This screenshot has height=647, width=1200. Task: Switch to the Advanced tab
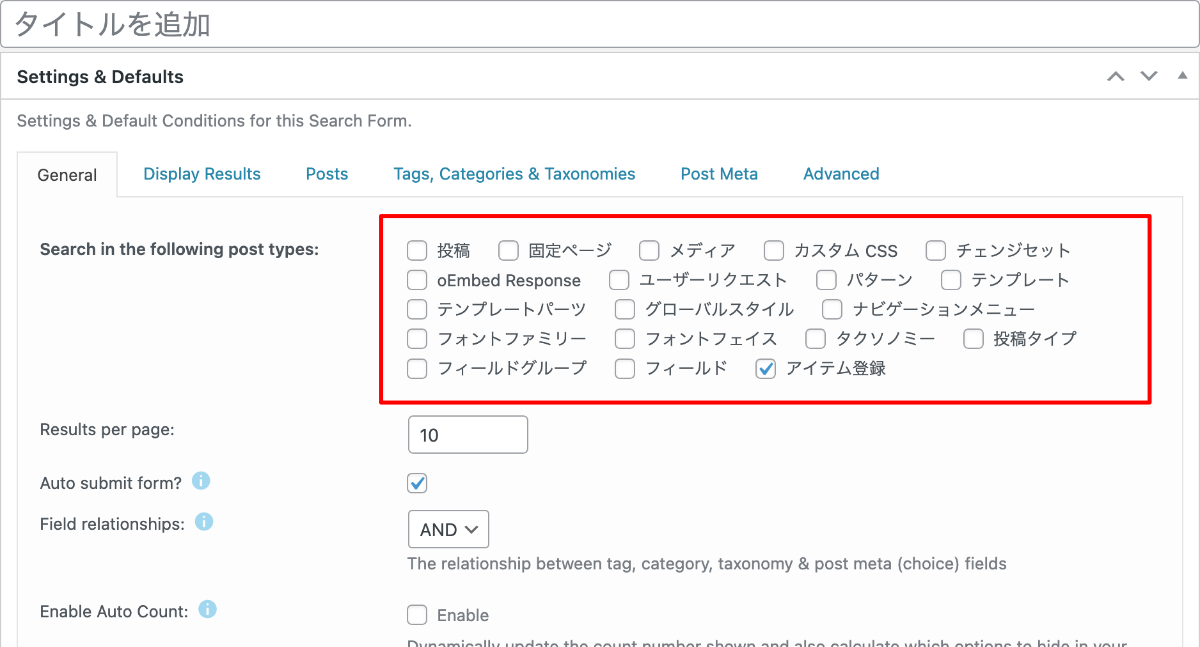841,174
